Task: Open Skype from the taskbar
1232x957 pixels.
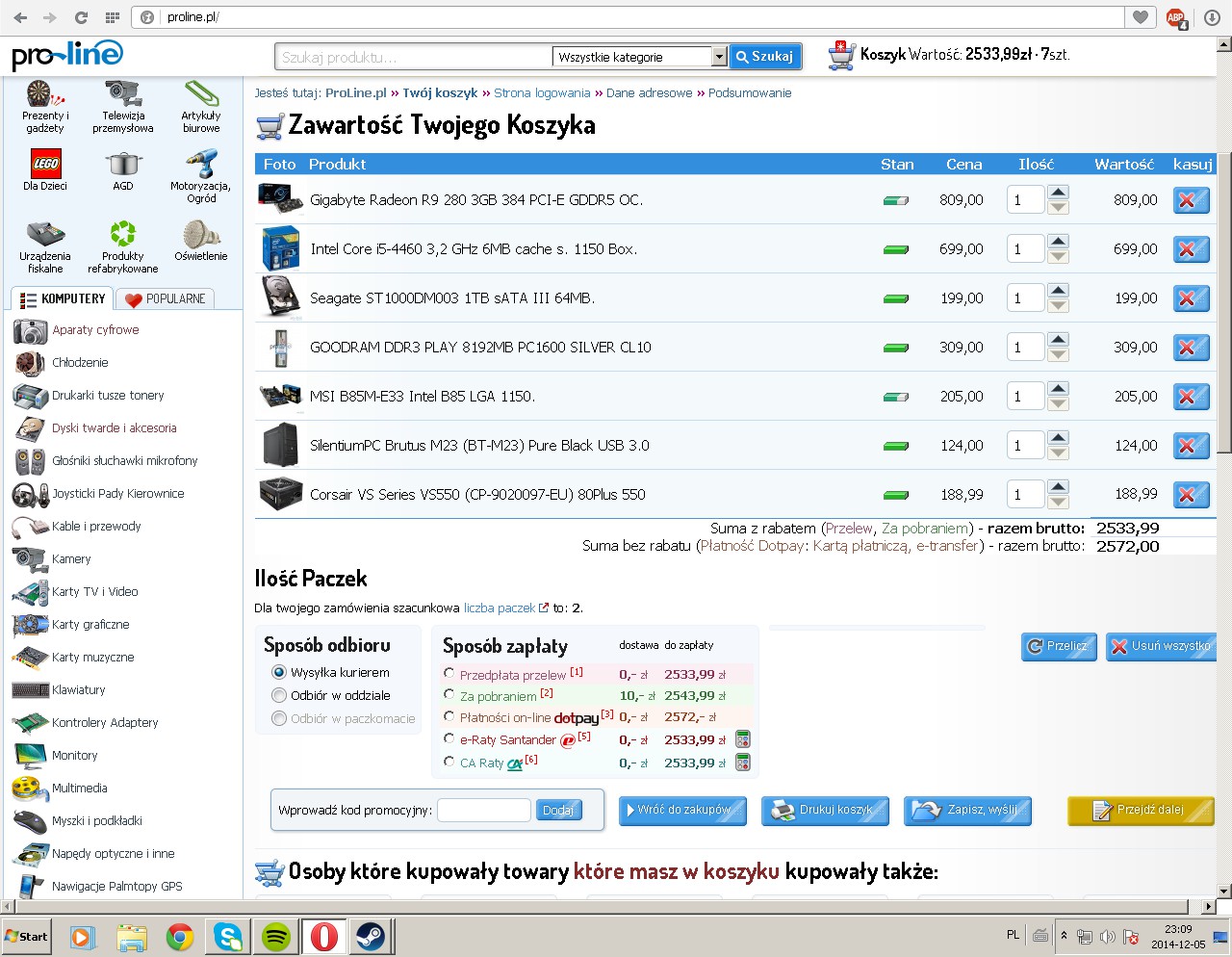Action: point(228,936)
